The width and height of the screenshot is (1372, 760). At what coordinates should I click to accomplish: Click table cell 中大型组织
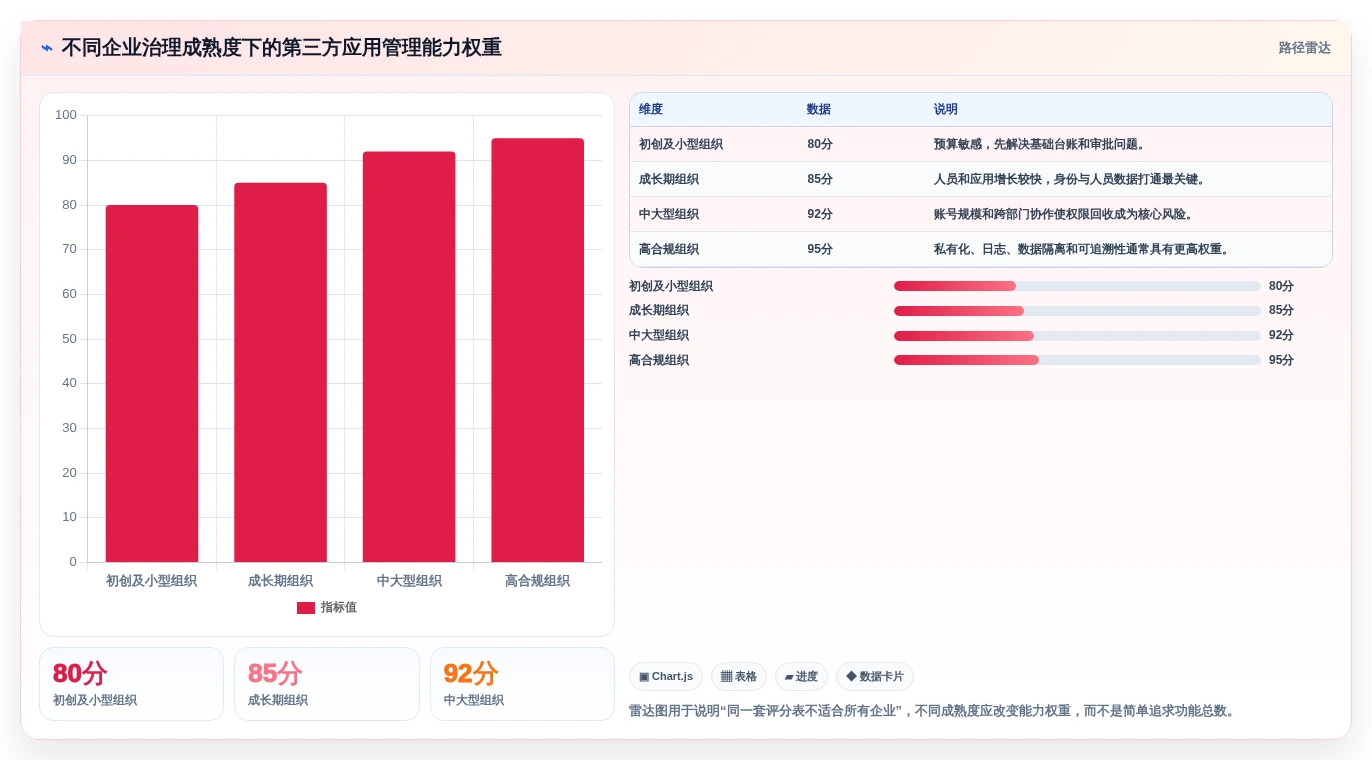(669, 214)
